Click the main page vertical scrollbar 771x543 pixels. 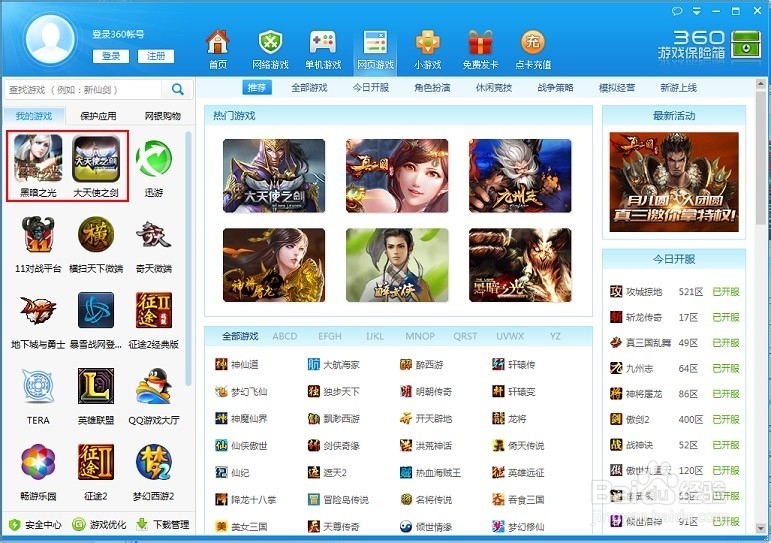pyautogui.click(x=761, y=157)
